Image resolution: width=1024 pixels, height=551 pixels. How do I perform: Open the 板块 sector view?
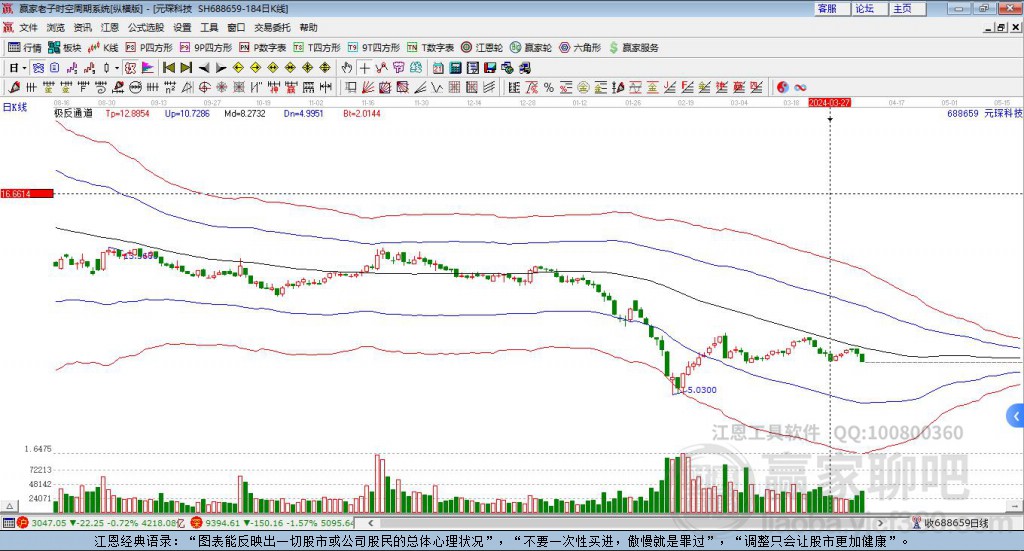65,48
